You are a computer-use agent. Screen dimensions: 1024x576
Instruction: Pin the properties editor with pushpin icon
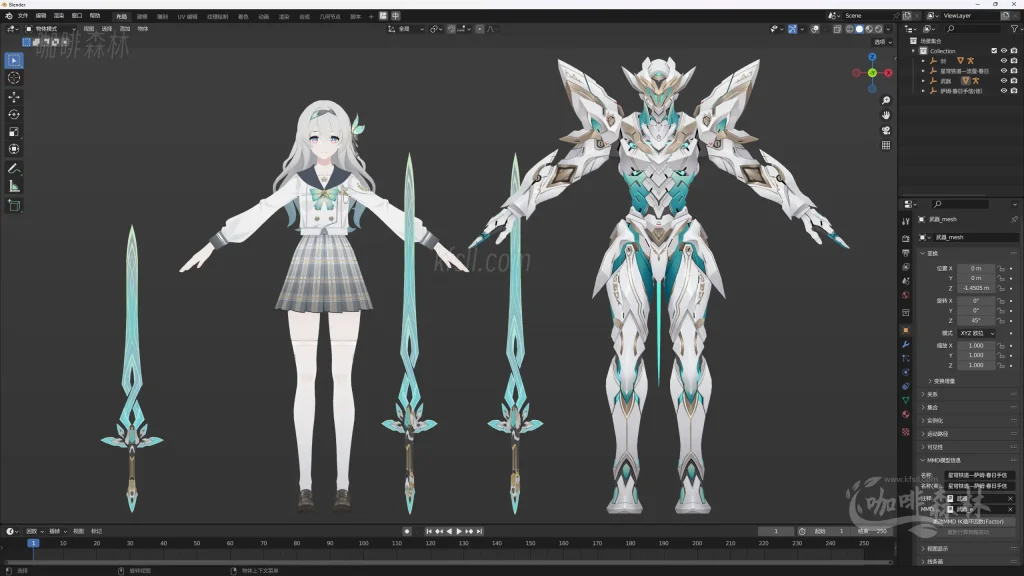(x=1014, y=219)
